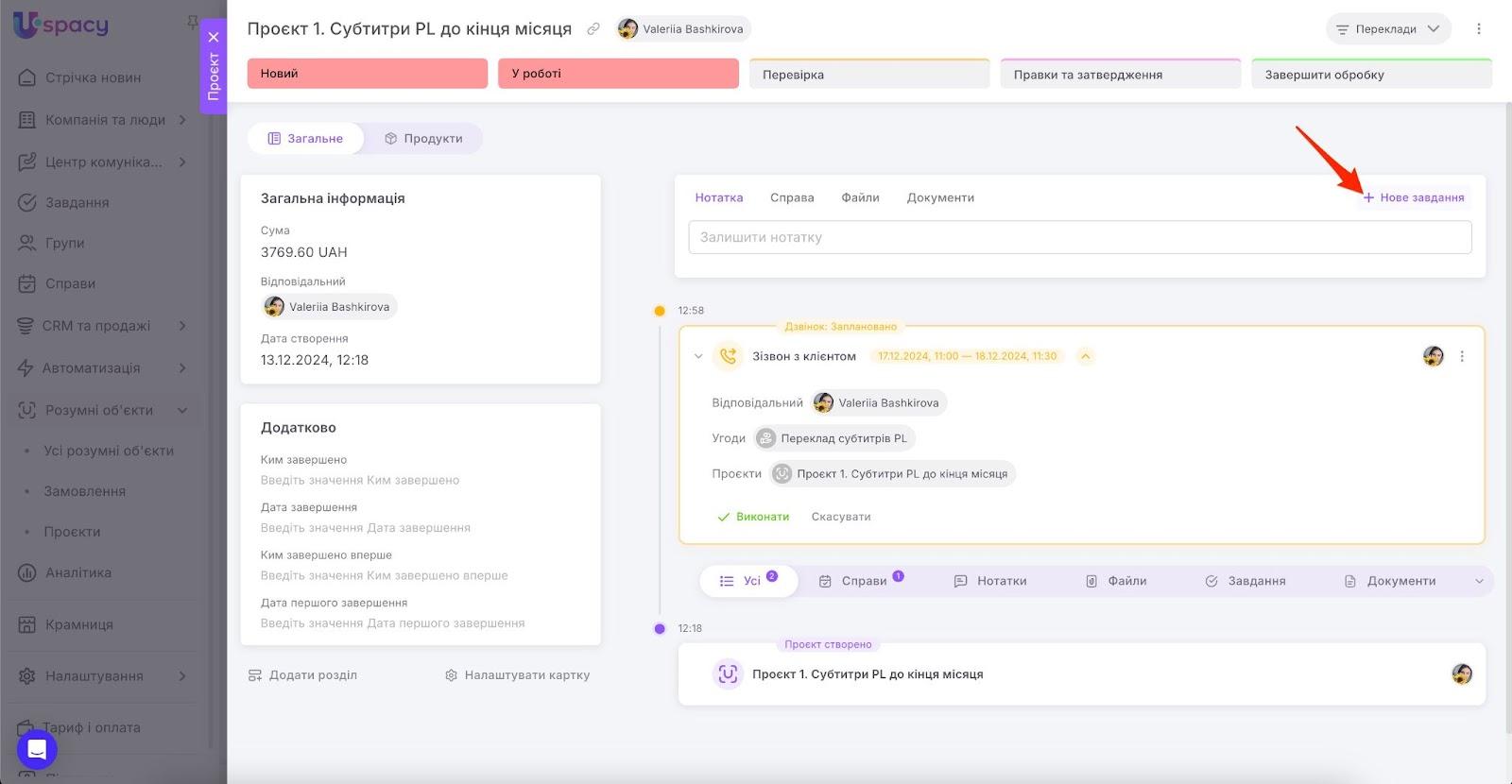The height and width of the screenshot is (784, 1512).
Task: Filter timeline by Документи
Action: [1390, 581]
